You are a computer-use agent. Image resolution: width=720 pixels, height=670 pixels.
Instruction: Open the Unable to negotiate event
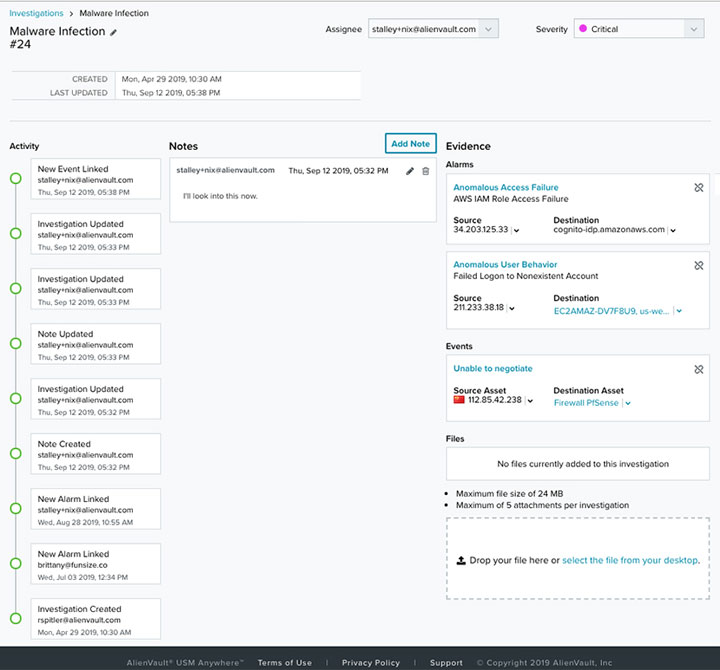(x=493, y=368)
